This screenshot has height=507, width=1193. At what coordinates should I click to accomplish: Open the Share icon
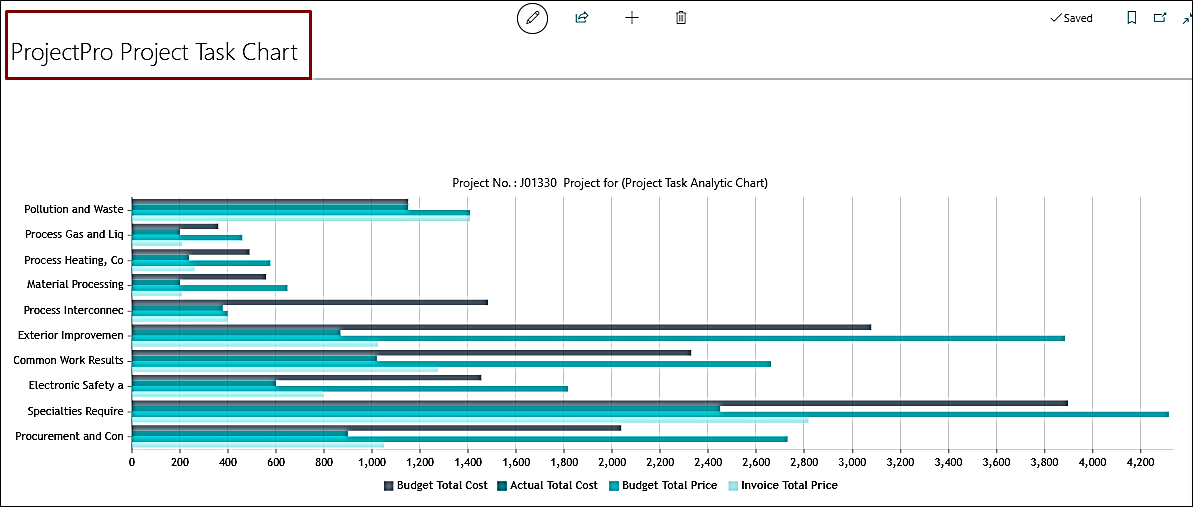(x=582, y=18)
